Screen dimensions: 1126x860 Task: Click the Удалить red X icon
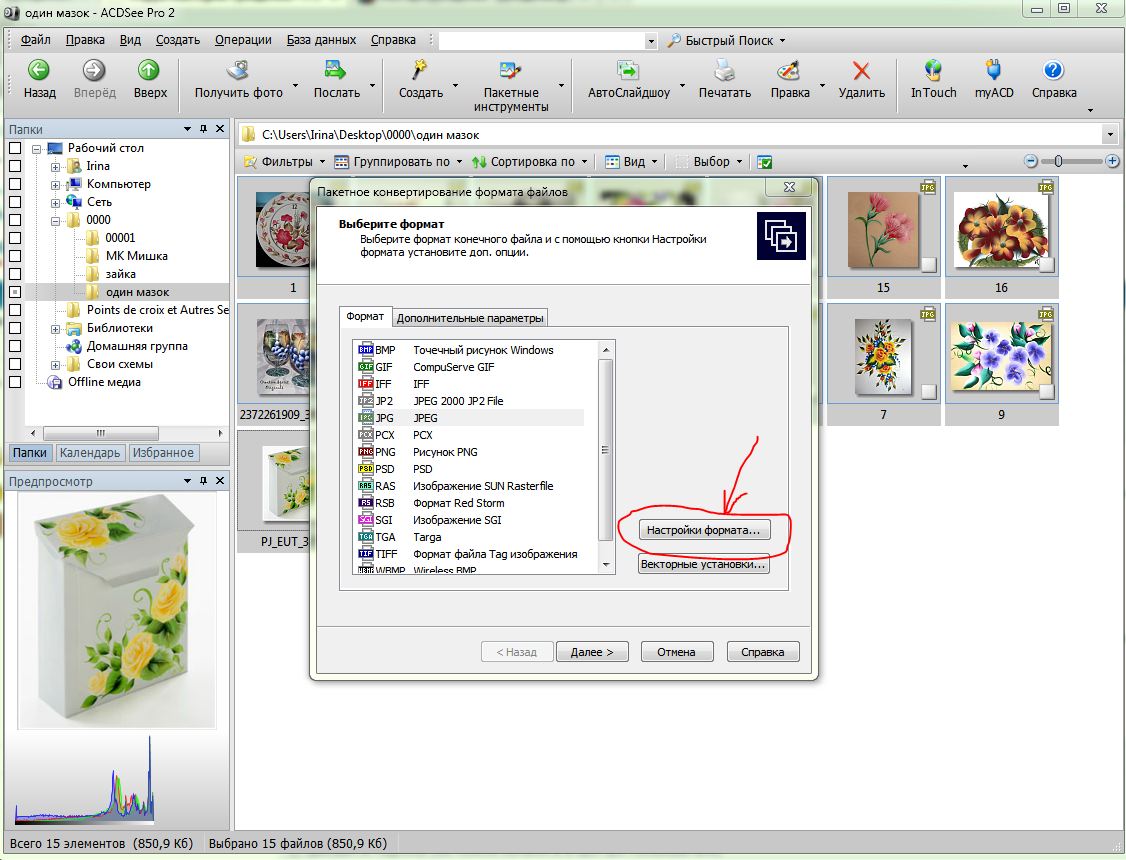pos(861,70)
